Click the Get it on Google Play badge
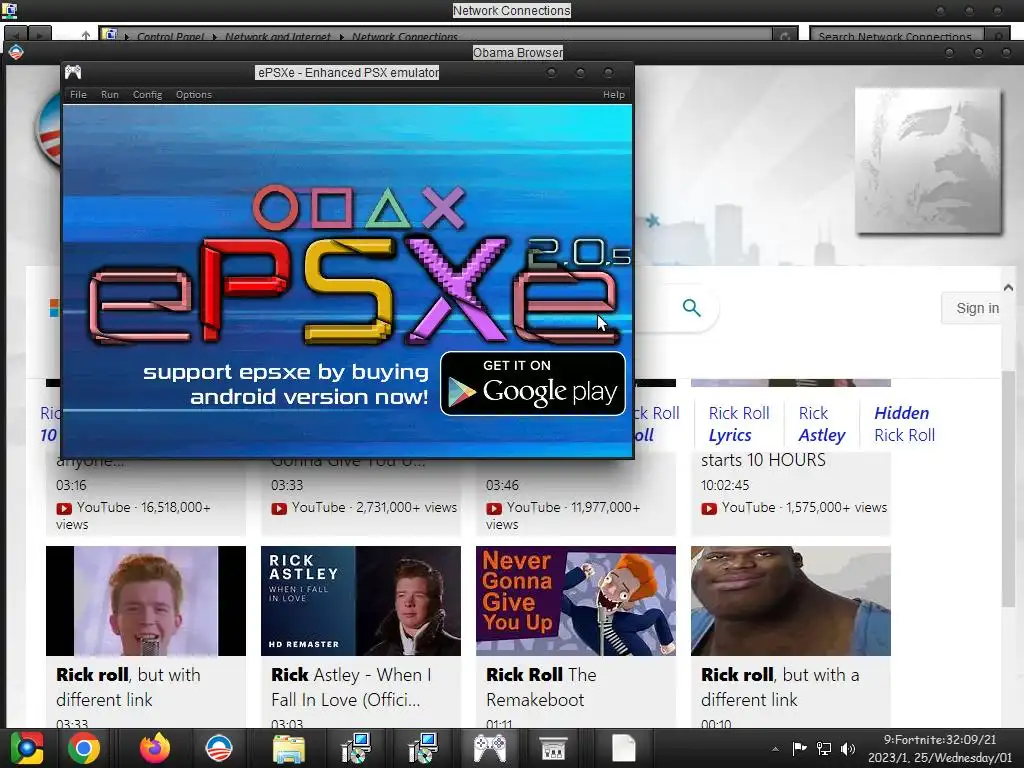The height and width of the screenshot is (768, 1024). 533,383
